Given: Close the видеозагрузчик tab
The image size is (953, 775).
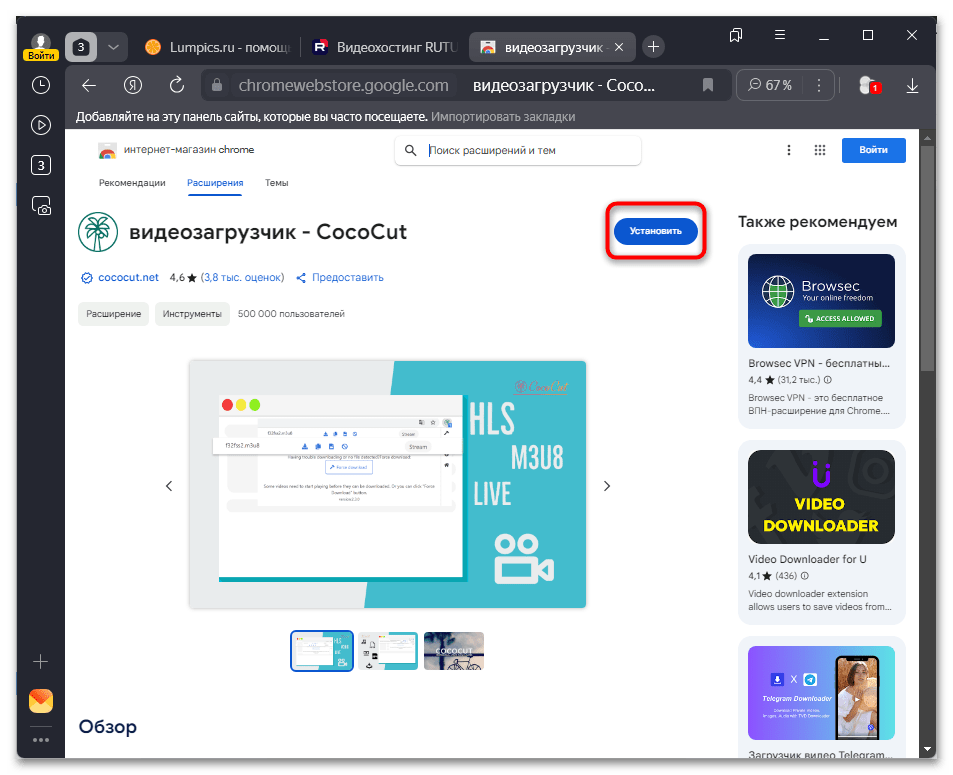Looking at the screenshot, I should 619,47.
